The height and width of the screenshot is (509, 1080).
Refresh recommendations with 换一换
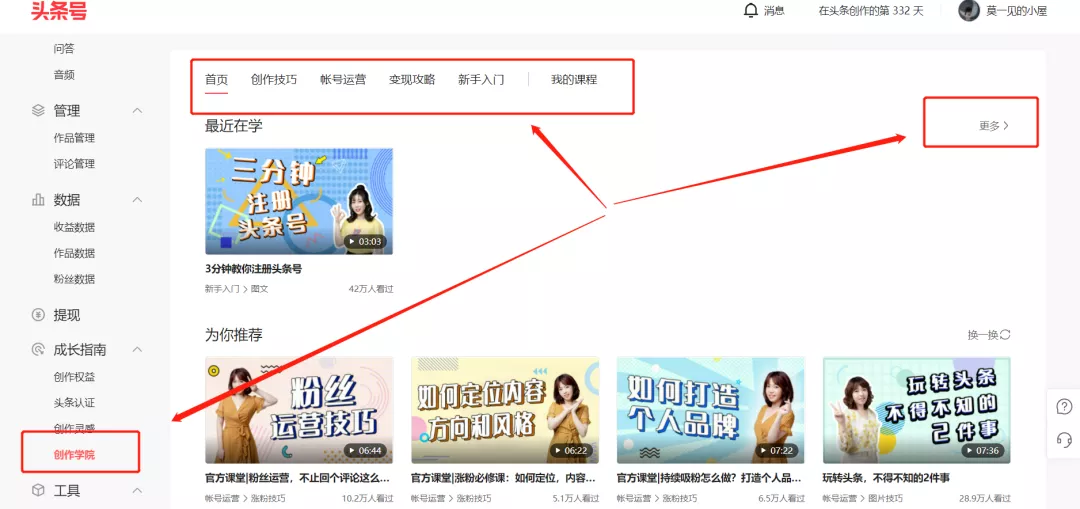click(989, 335)
